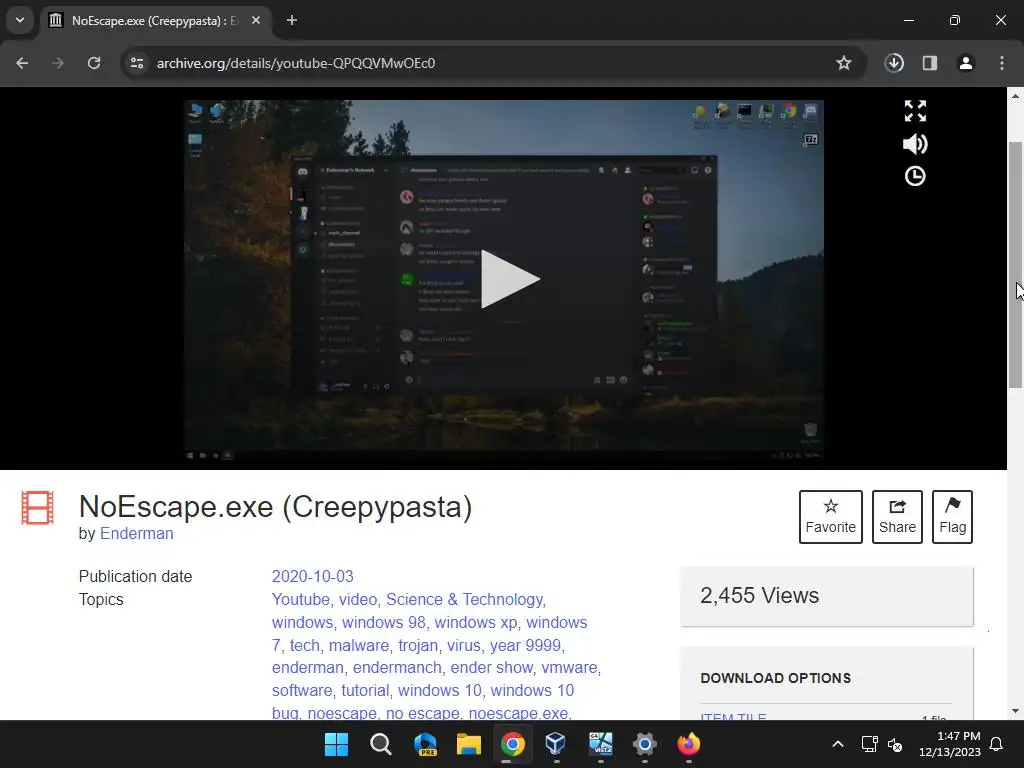
Task: Click the Favorite star button
Action: [x=831, y=517]
